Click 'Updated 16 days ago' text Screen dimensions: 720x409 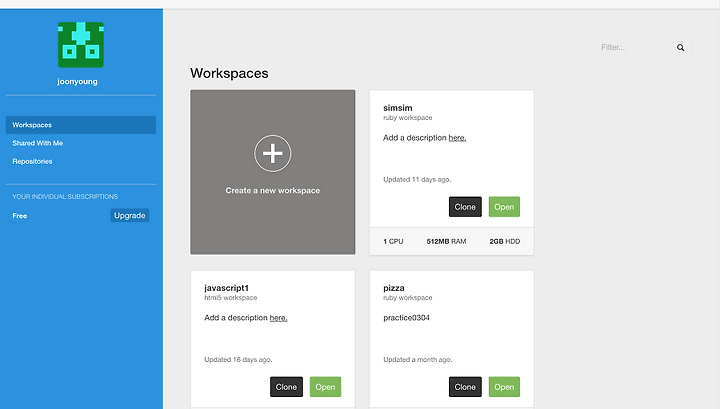pyautogui.click(x=238, y=359)
